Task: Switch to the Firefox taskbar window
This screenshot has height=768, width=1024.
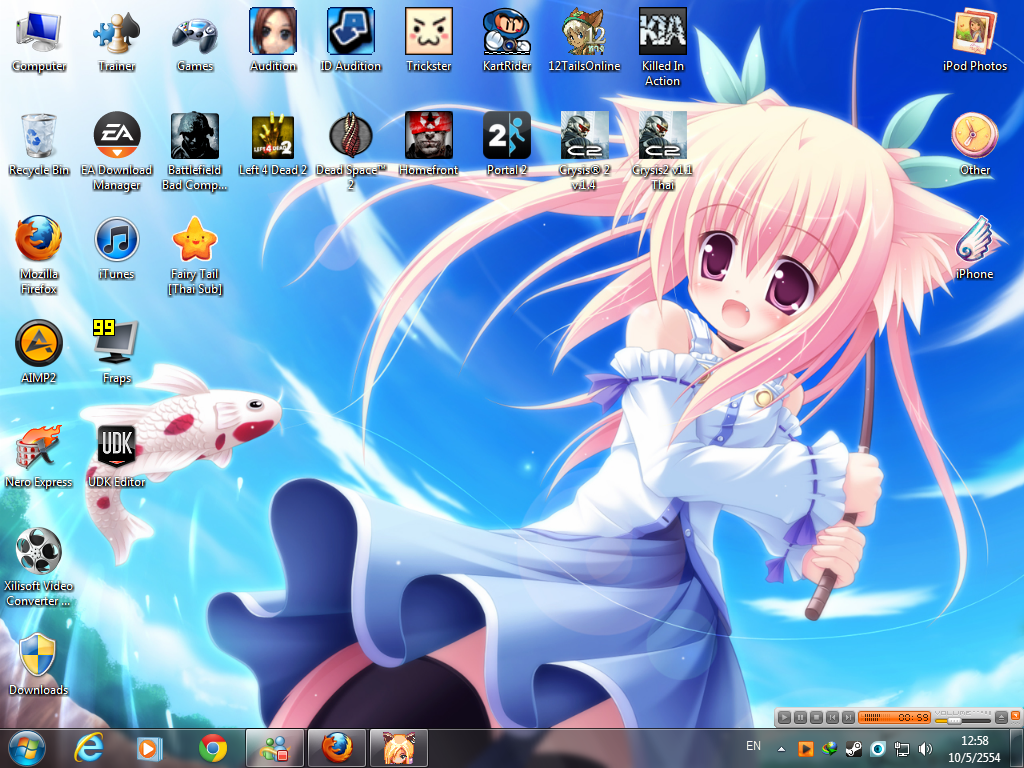Action: (x=337, y=748)
